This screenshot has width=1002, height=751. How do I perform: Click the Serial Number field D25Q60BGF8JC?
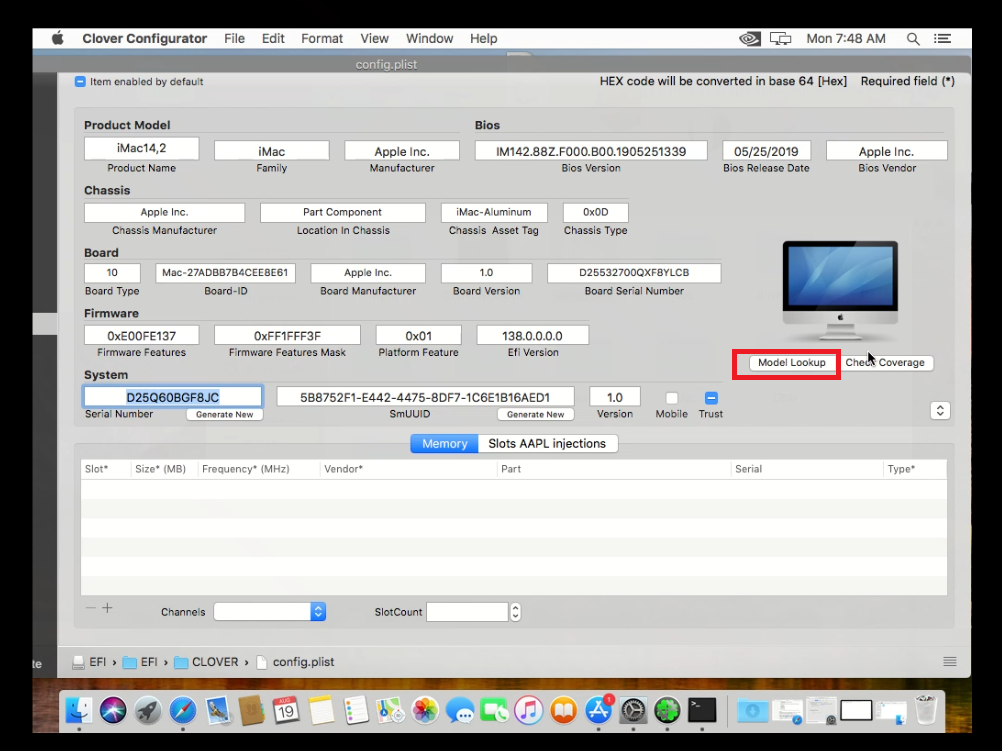click(173, 397)
